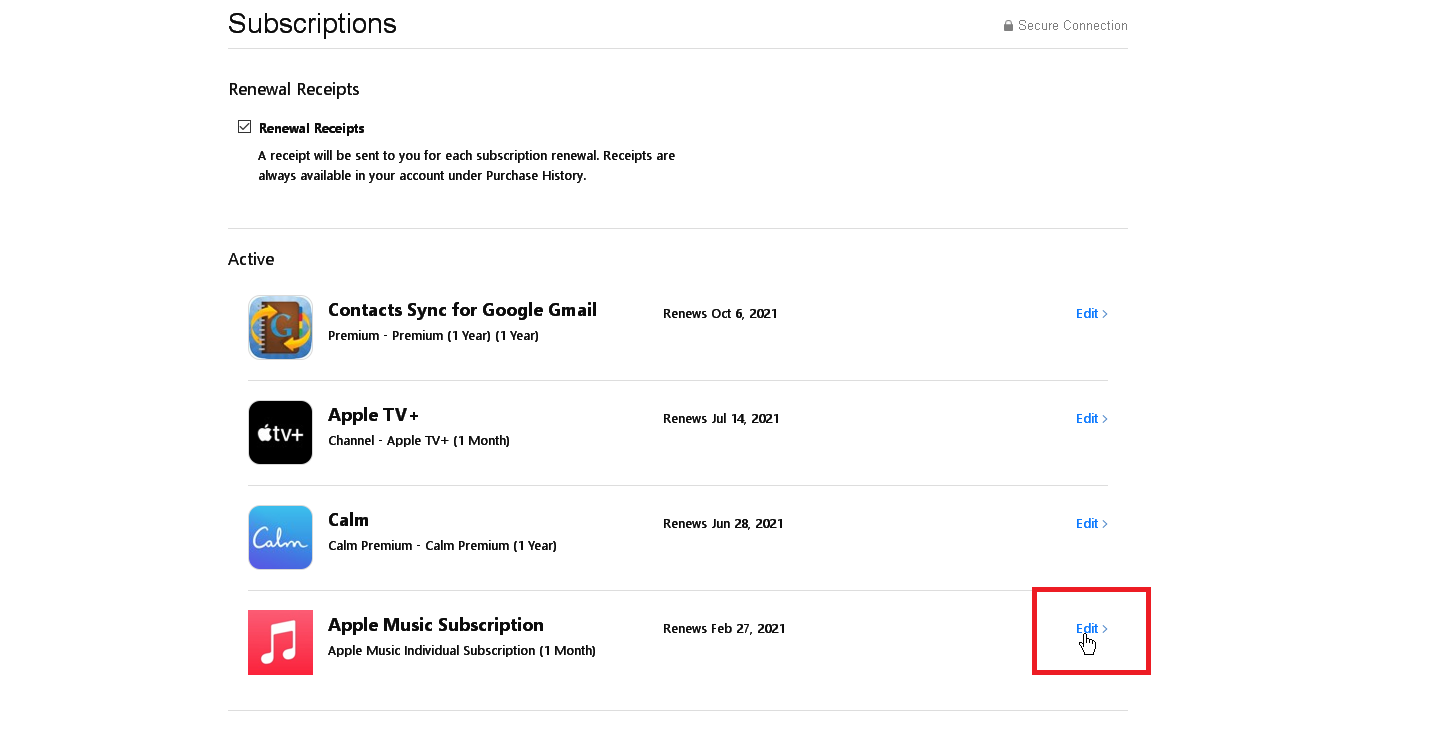Toggle the Renewal Receipts checkbox

point(244,127)
